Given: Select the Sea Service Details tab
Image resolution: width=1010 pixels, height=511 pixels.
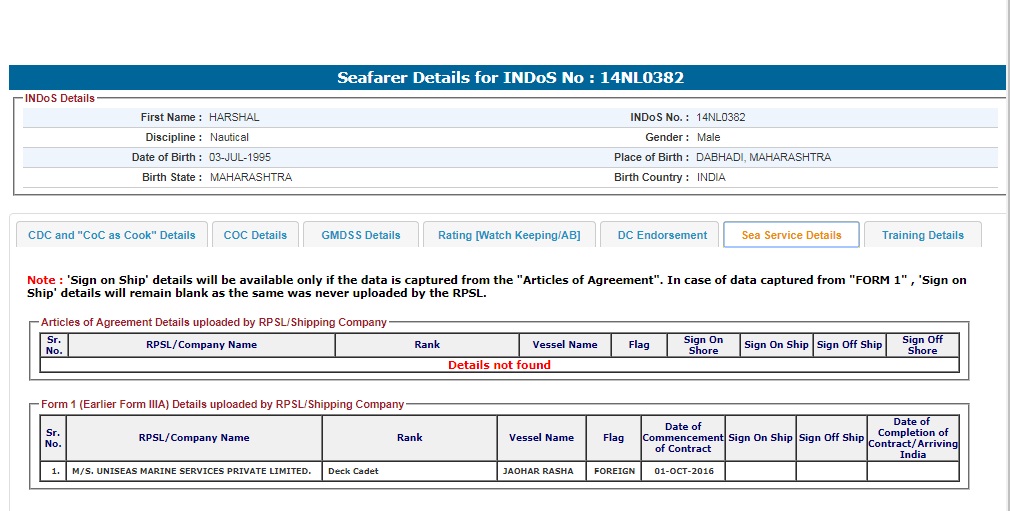Looking at the screenshot, I should pyautogui.click(x=791, y=235).
